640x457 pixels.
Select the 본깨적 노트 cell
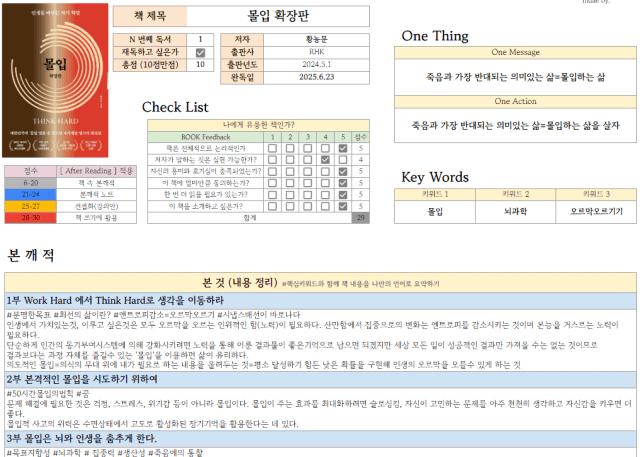(x=96, y=194)
